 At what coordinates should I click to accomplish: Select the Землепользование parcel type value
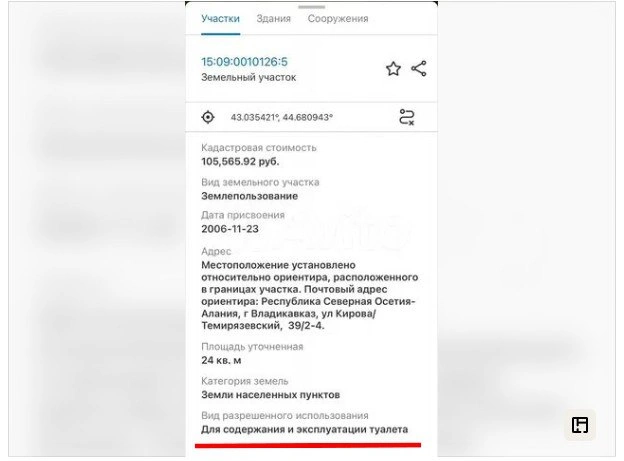tap(250, 196)
